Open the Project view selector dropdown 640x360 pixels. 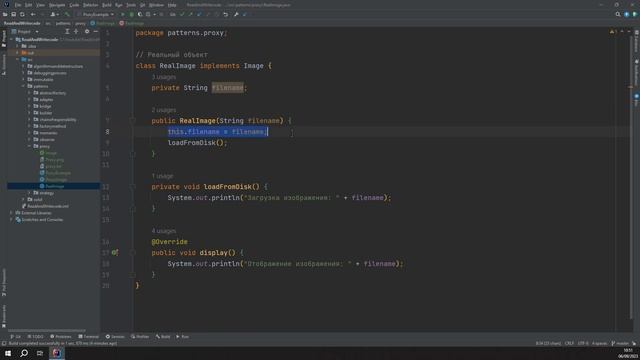point(26,31)
